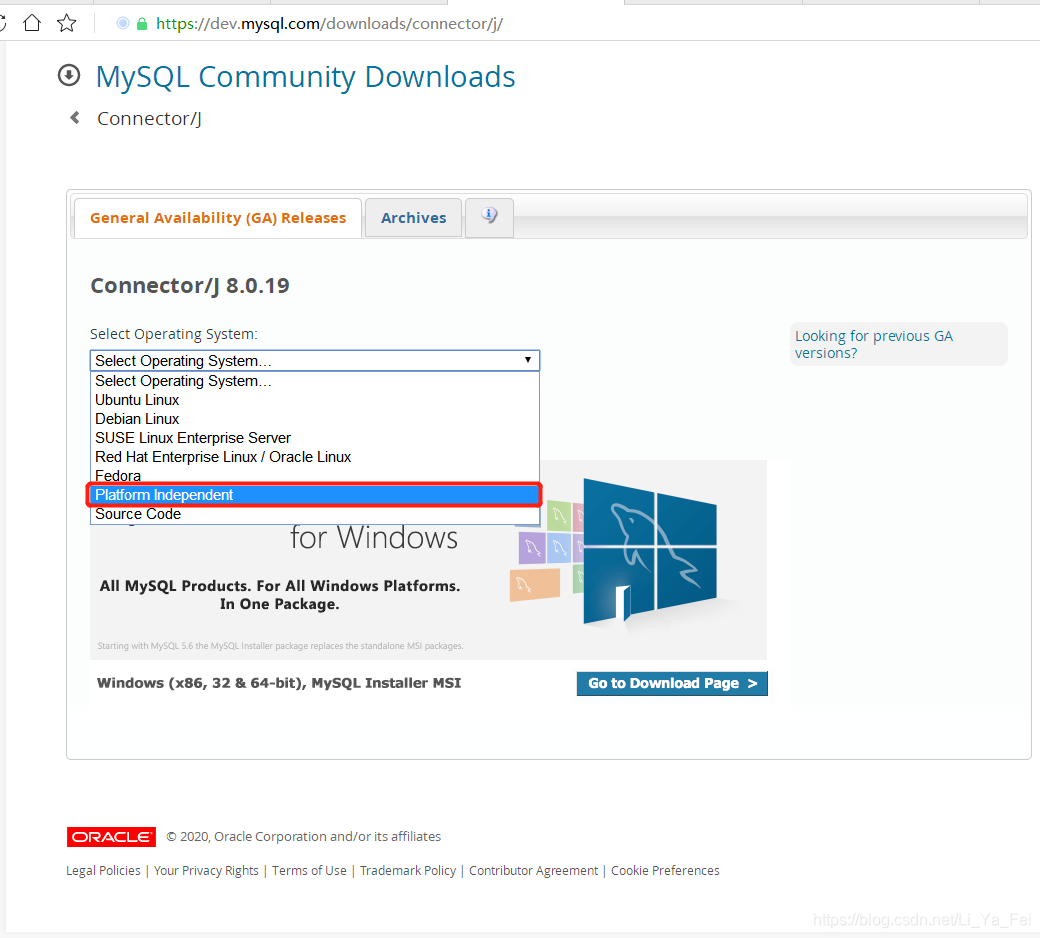1040x938 pixels.
Task: Click Windows (x86, 32 & 64-bit) installer text
Action: (279, 683)
